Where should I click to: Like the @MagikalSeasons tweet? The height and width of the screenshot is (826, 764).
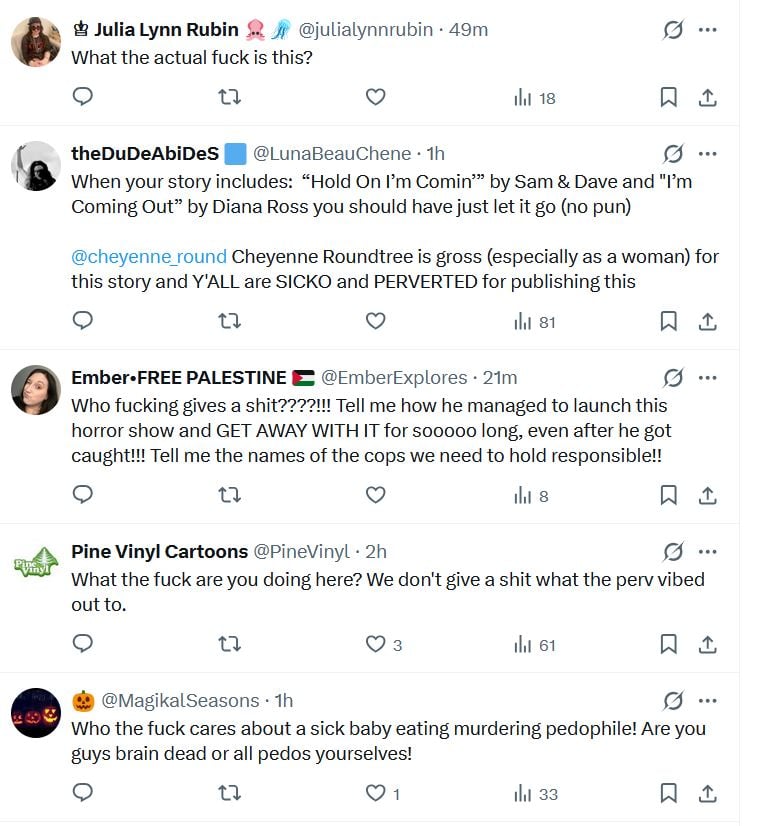(x=375, y=794)
